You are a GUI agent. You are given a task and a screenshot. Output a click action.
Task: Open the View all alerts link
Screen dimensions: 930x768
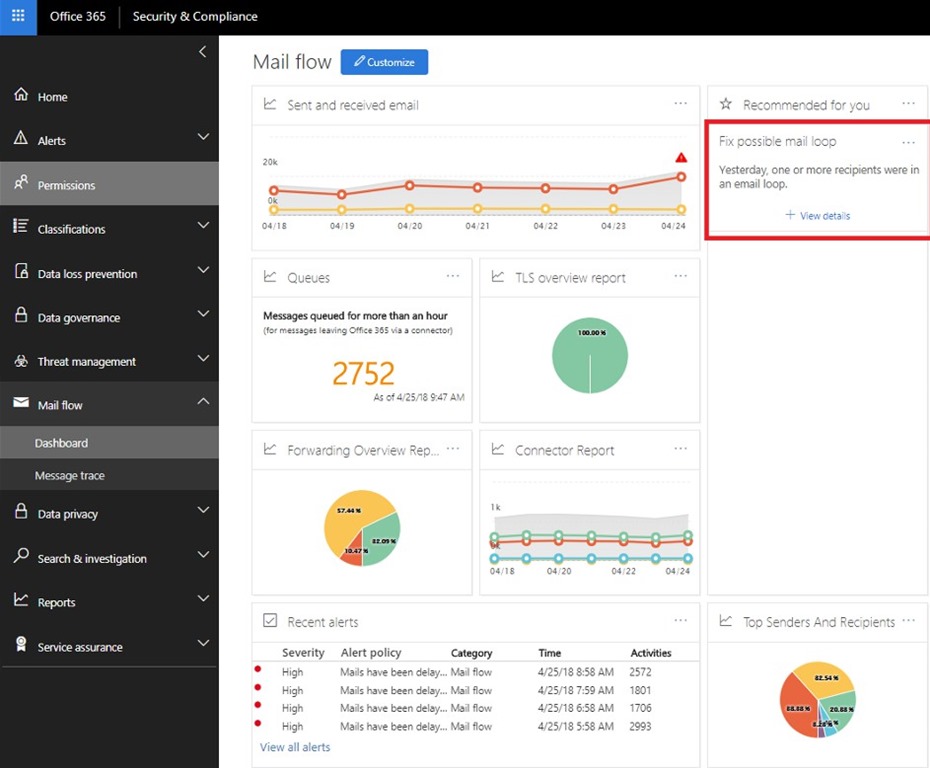(x=295, y=747)
